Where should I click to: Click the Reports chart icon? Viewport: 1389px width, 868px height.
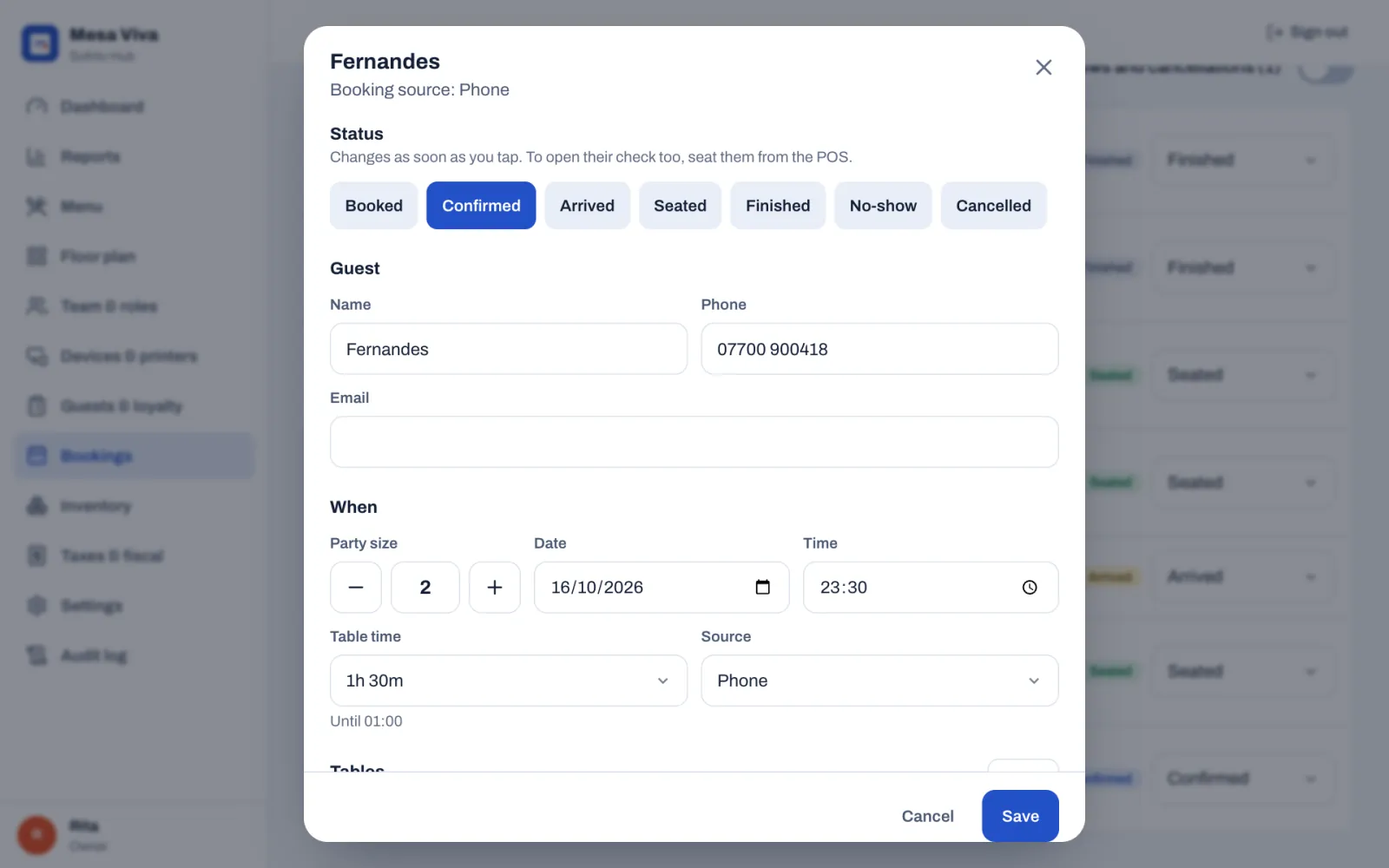pyautogui.click(x=36, y=156)
